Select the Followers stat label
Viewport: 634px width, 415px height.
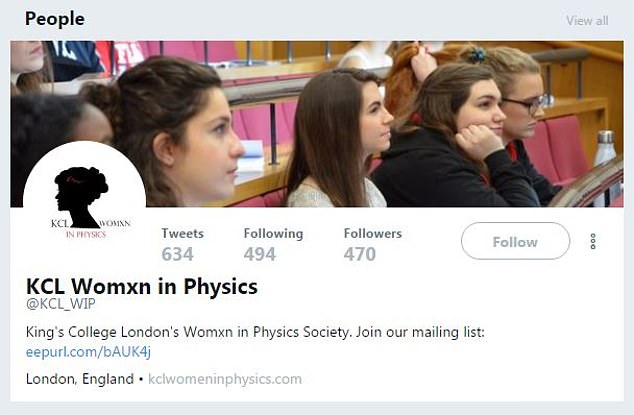373,233
